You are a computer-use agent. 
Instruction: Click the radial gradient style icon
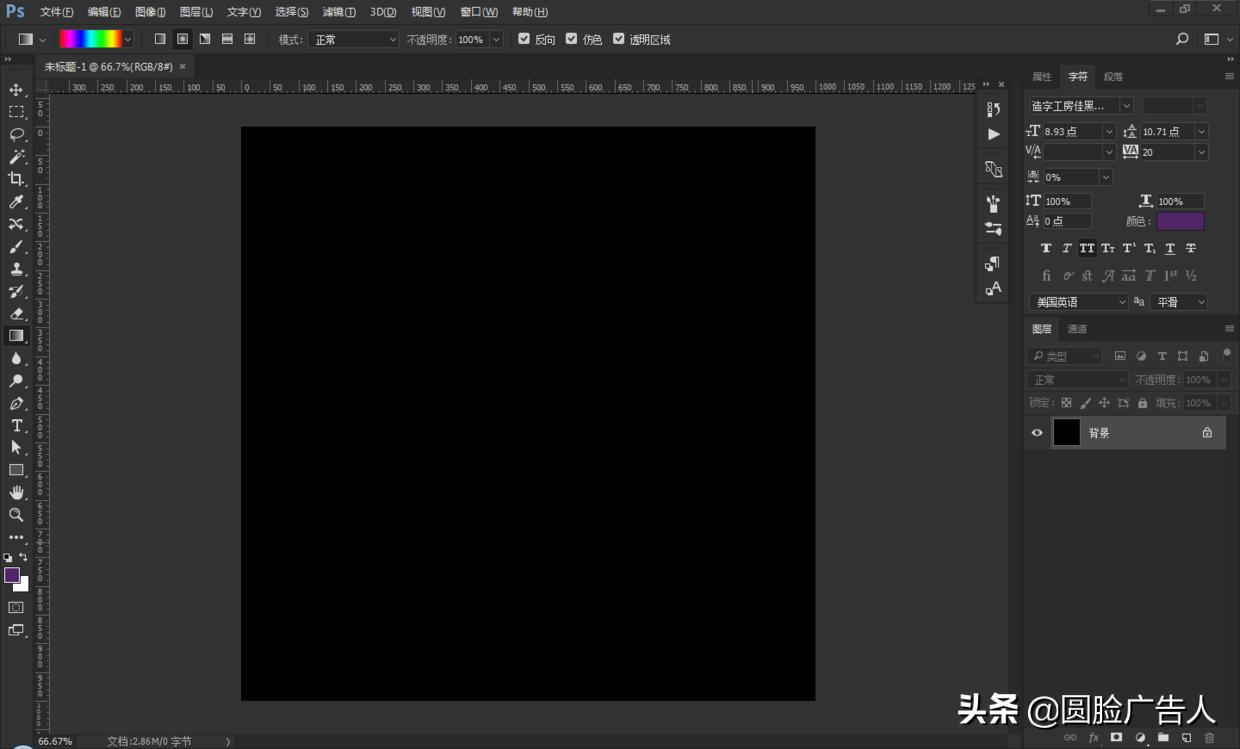point(182,39)
